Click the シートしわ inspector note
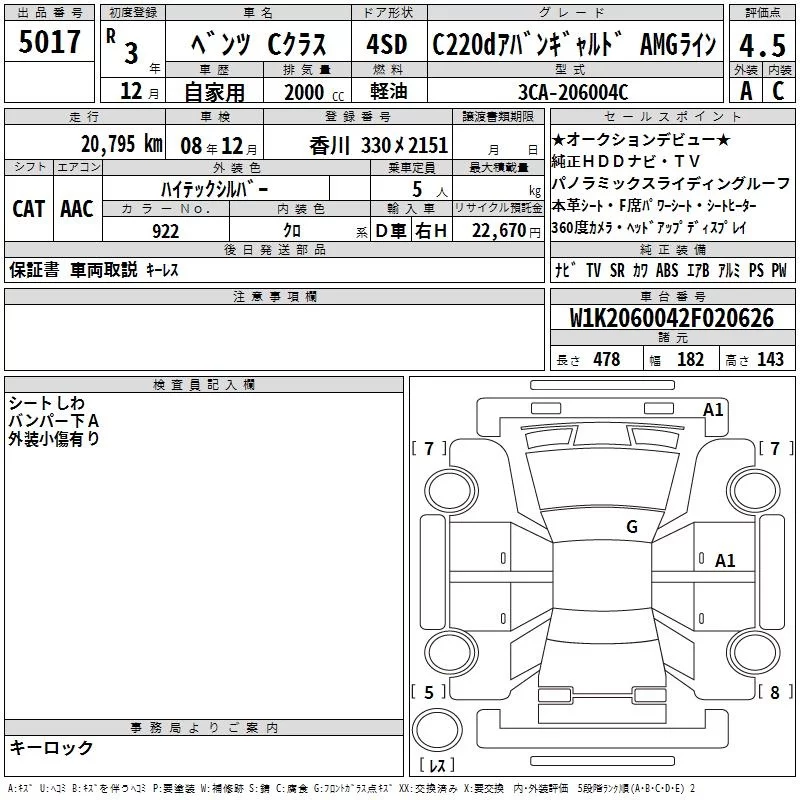 pos(47,403)
